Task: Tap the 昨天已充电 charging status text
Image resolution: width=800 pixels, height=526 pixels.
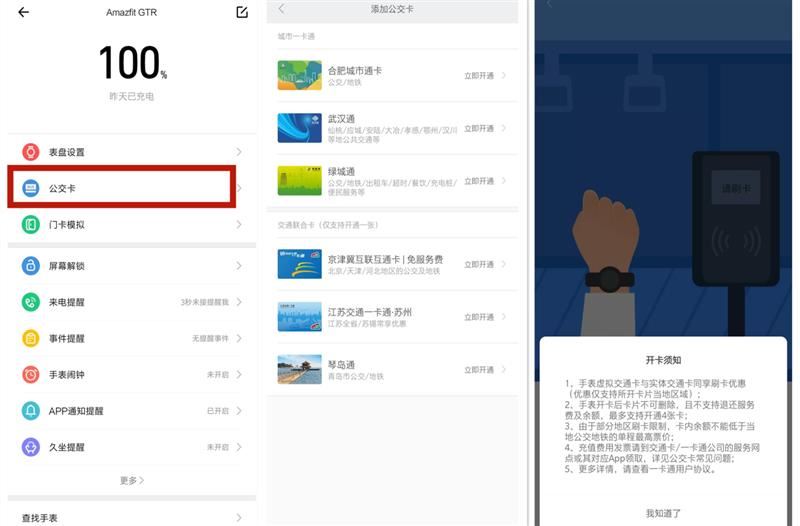Action: (x=132, y=96)
